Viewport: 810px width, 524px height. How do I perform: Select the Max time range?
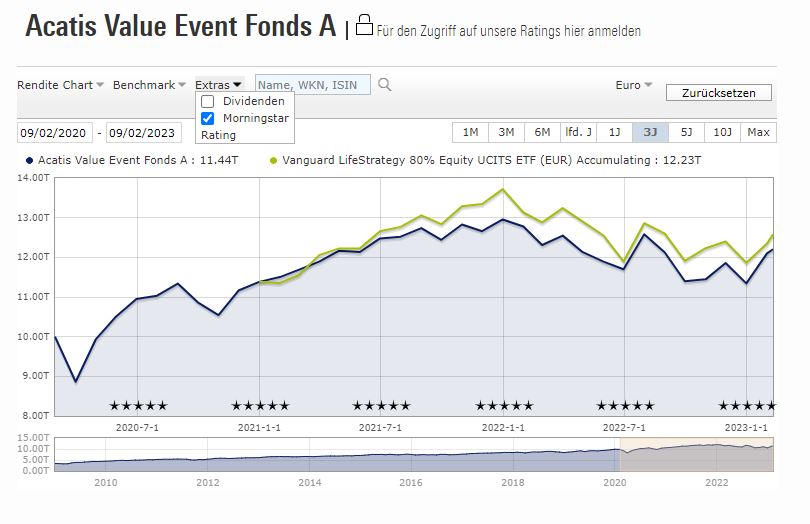(x=758, y=132)
